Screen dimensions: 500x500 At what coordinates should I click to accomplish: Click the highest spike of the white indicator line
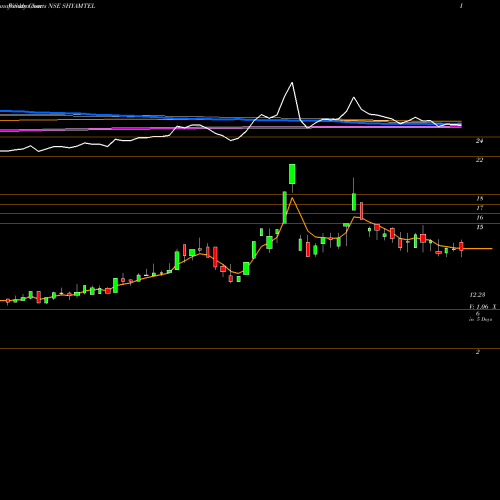click(x=292, y=83)
